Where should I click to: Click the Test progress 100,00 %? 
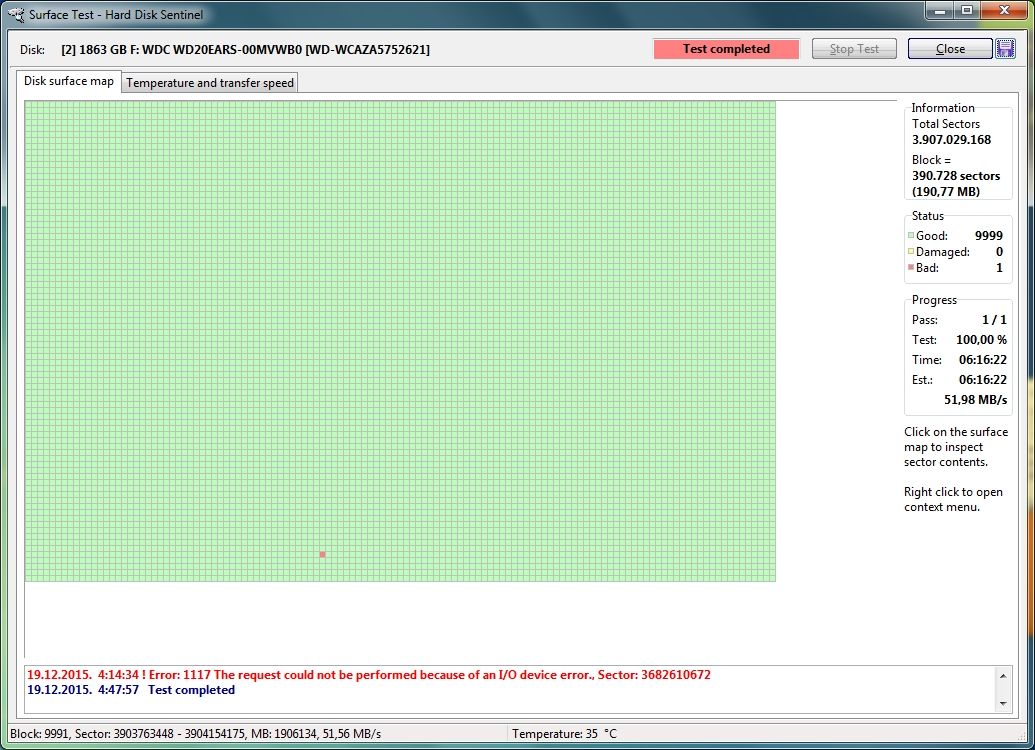(x=982, y=340)
